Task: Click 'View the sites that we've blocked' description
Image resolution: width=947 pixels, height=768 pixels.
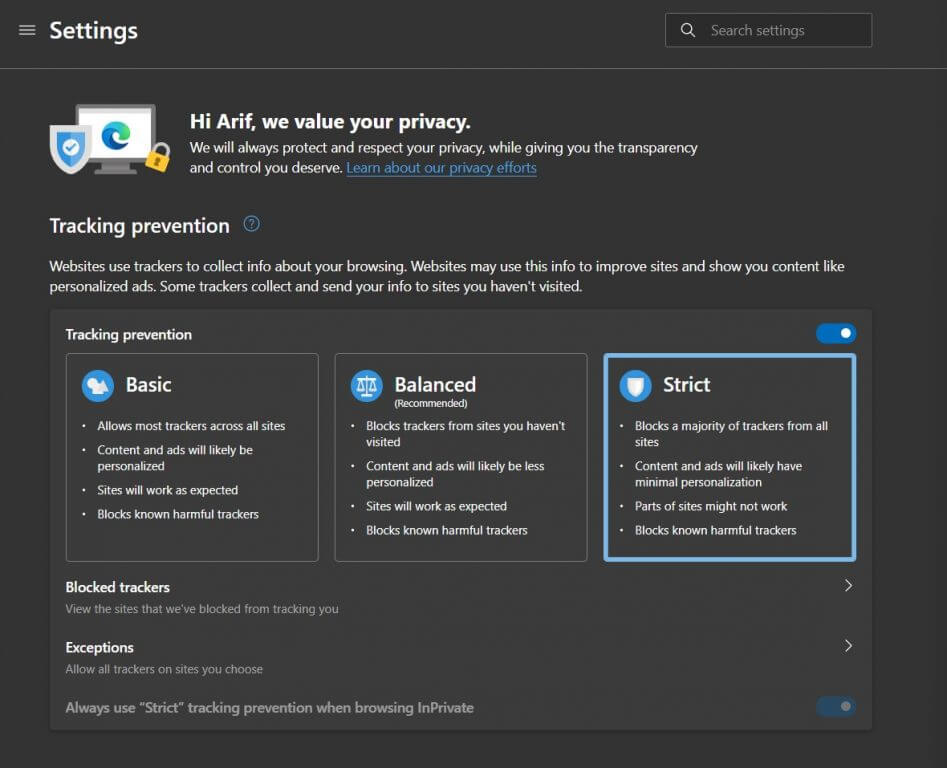Action: tap(202, 609)
